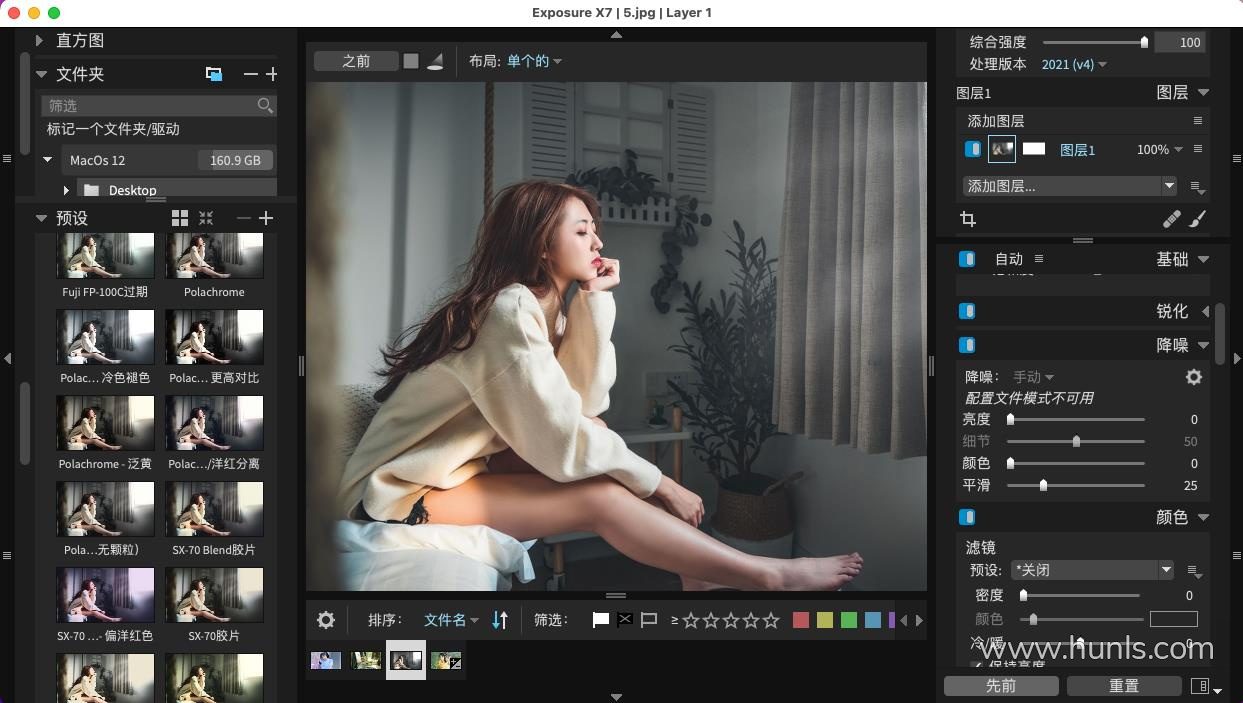The width and height of the screenshot is (1243, 703).
Task: Filter by picked white flag
Action: tap(601, 620)
